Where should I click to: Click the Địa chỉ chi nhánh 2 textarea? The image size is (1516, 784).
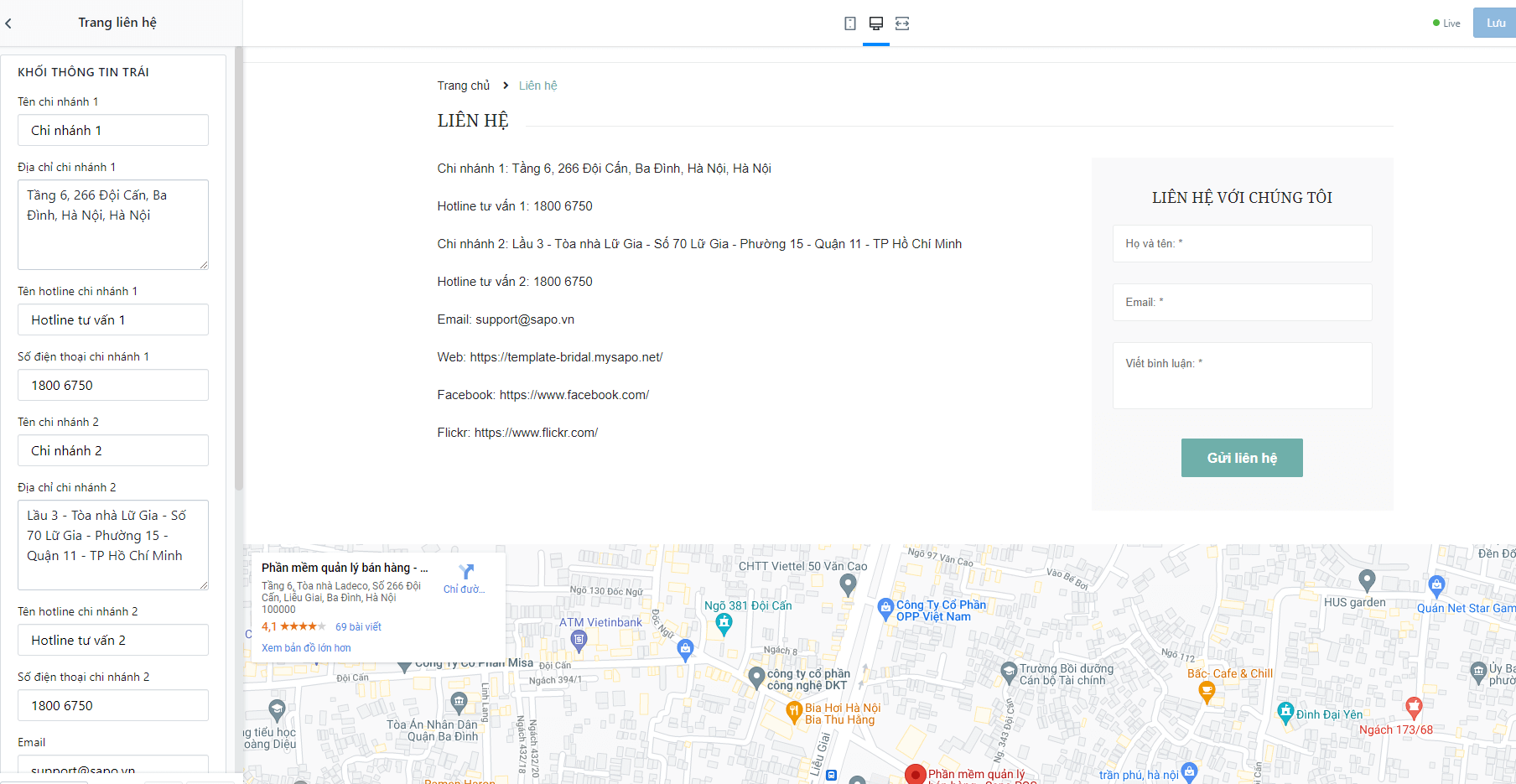coord(113,545)
